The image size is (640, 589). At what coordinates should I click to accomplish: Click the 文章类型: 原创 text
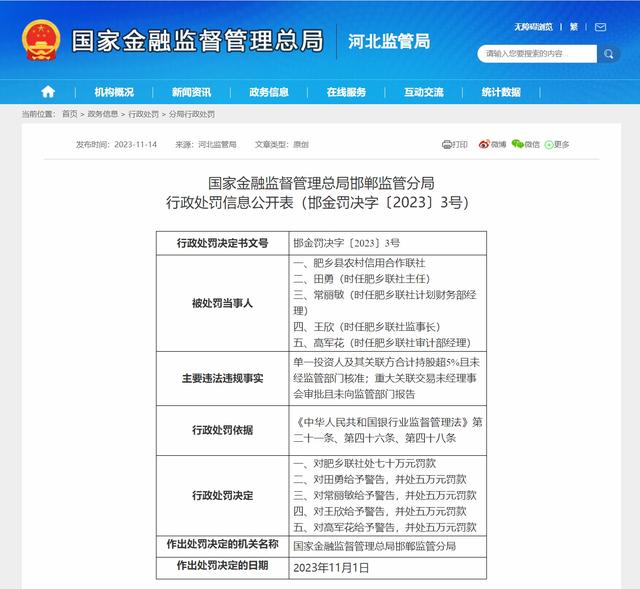[282, 144]
